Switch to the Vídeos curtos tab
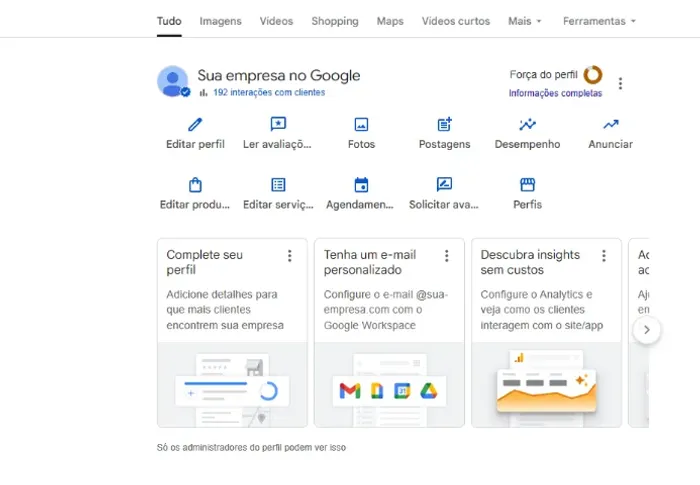This screenshot has height=485, width=700. pyautogui.click(x=456, y=21)
